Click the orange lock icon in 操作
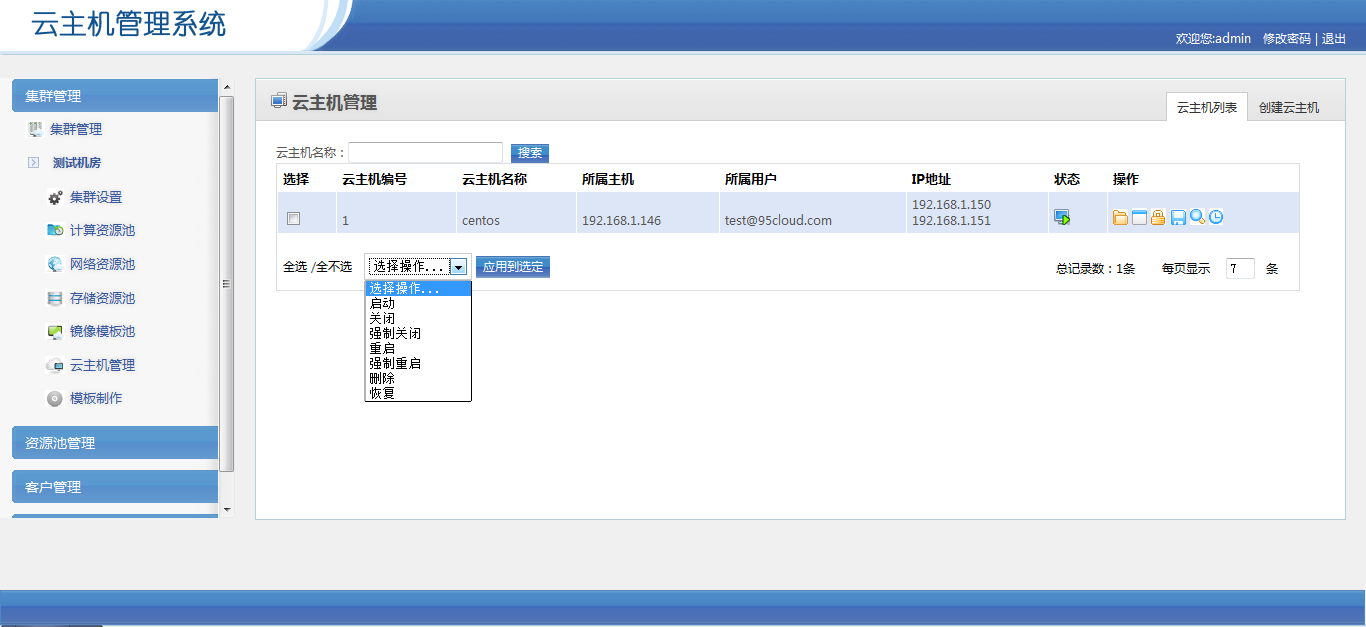Screen dimensions: 1366x627 [x=1158, y=218]
